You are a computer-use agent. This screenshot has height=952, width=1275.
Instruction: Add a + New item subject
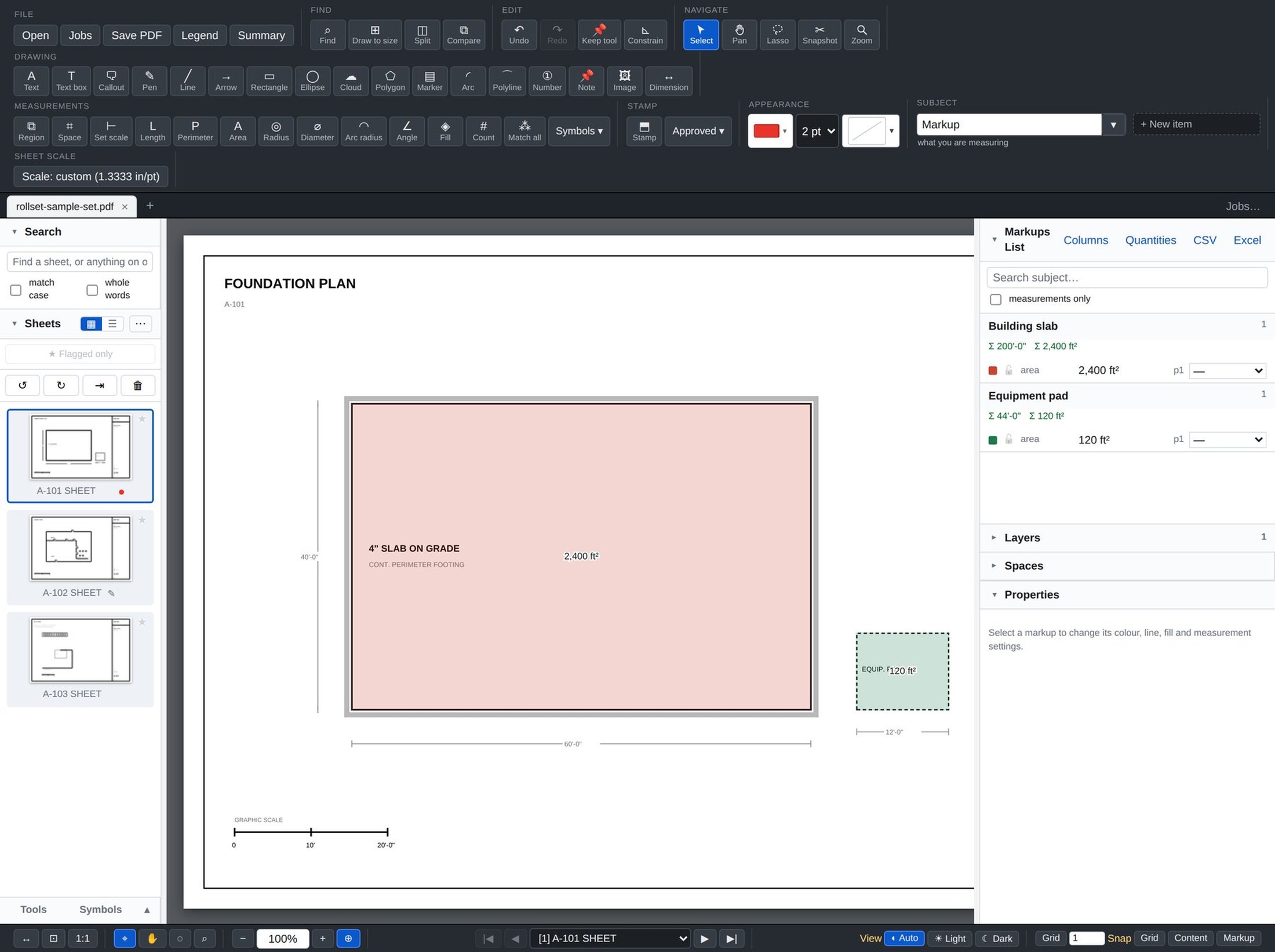coord(1196,124)
